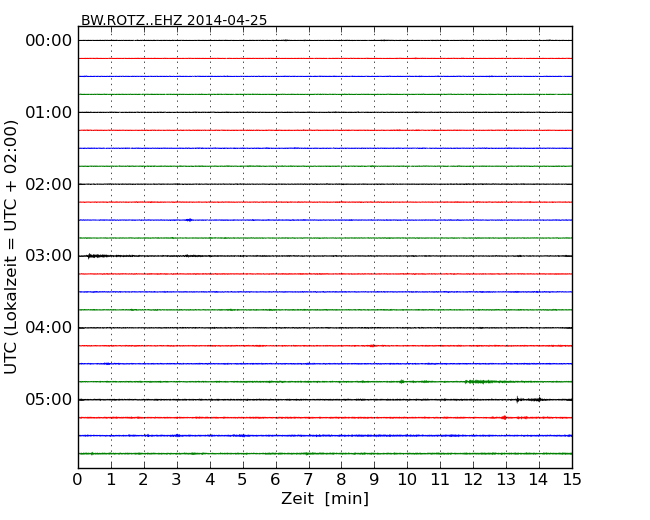Click the Zeit [min] x-axis label

325,498
